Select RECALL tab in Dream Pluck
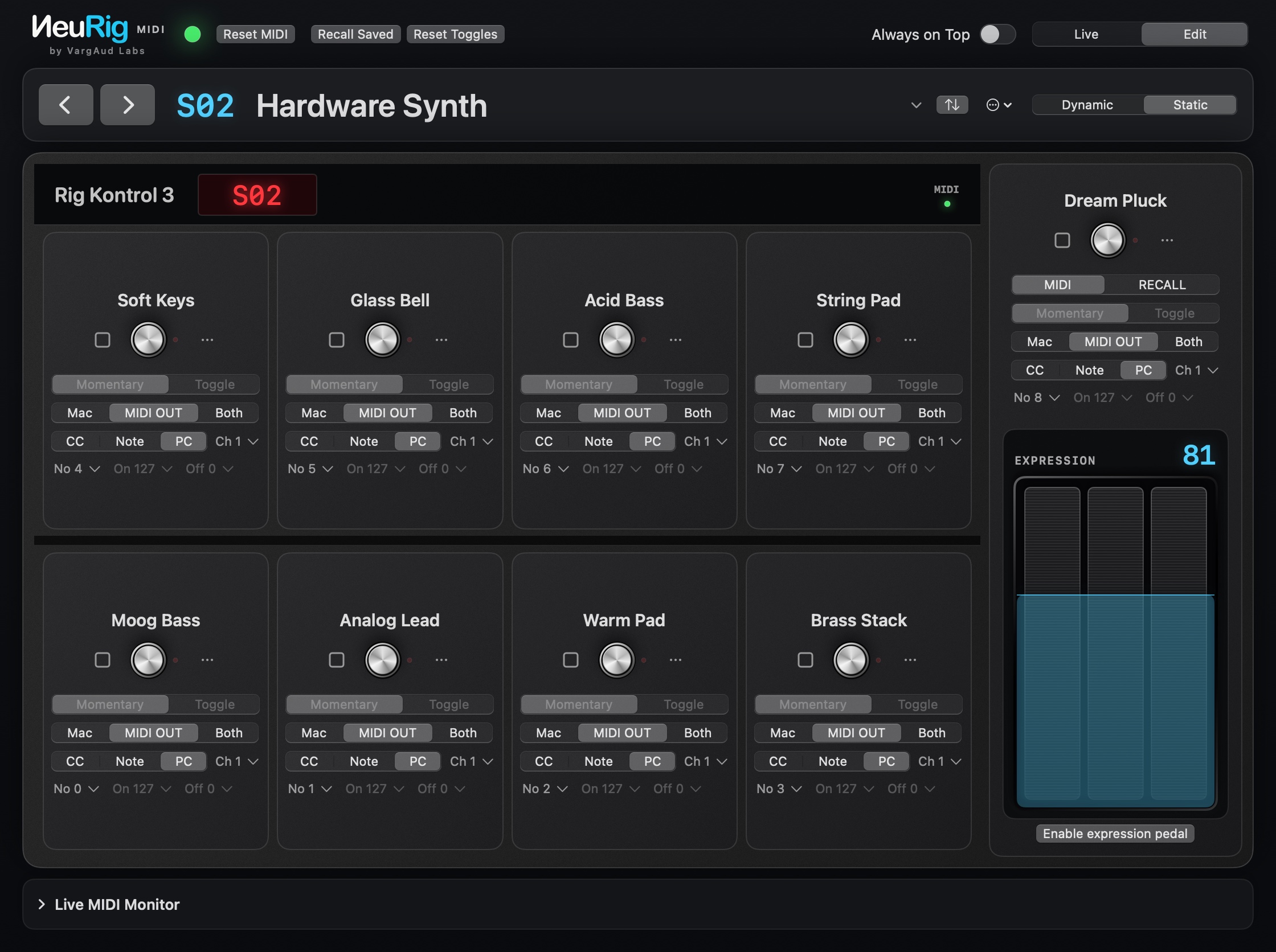1276x952 pixels. [1162, 285]
